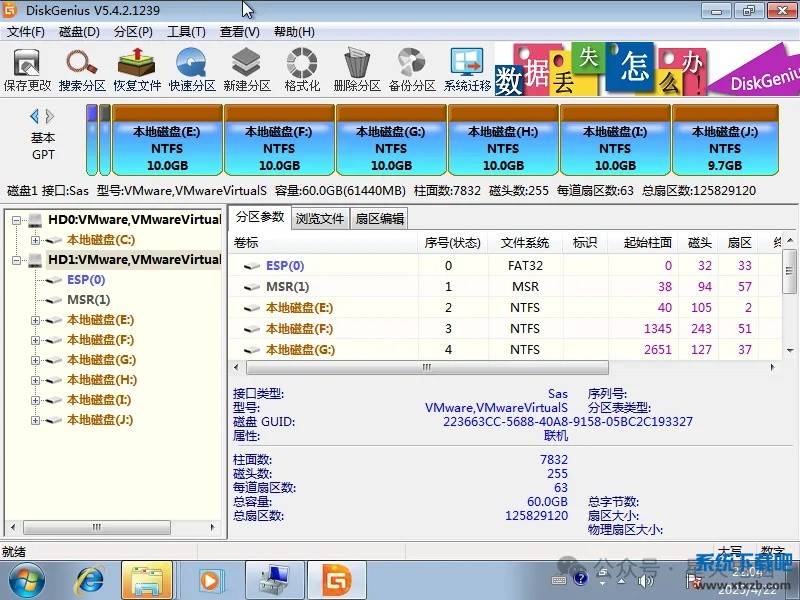The width and height of the screenshot is (800, 600).
Task: Open the 工具(T) menu
Action: pyautogui.click(x=180, y=31)
